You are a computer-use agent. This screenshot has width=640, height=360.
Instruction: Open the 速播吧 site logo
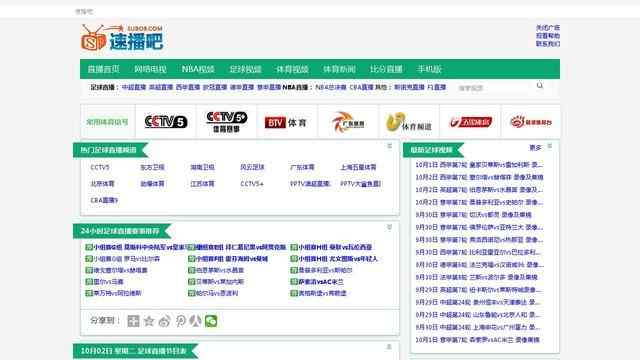pos(122,38)
